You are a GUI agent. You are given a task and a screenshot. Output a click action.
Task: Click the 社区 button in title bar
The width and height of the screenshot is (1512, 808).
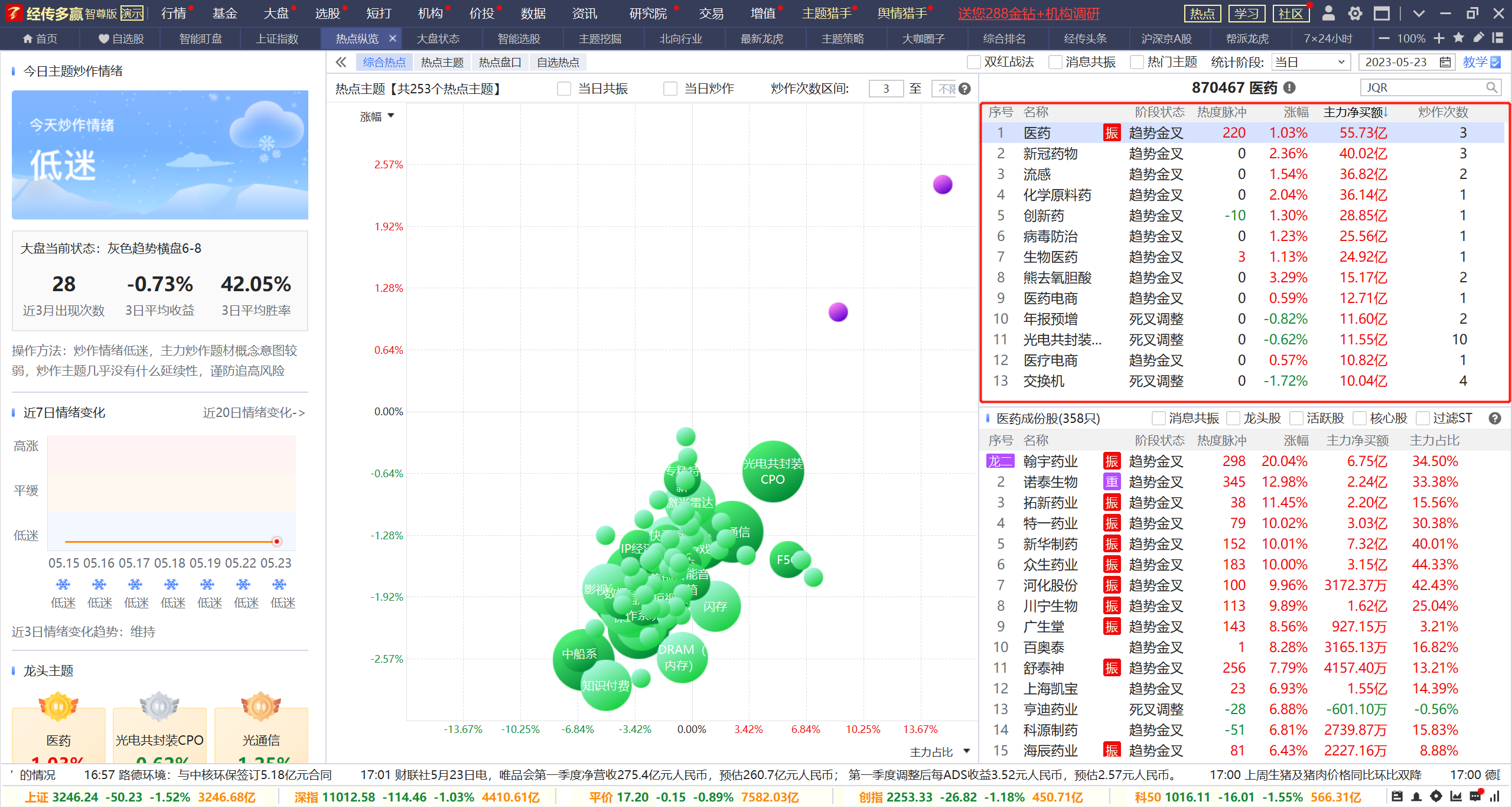click(x=1290, y=13)
